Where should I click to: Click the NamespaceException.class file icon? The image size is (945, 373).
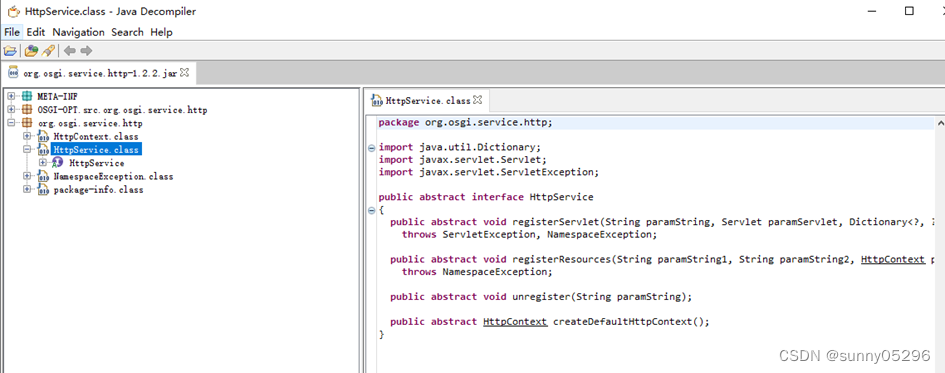[x=43, y=177]
